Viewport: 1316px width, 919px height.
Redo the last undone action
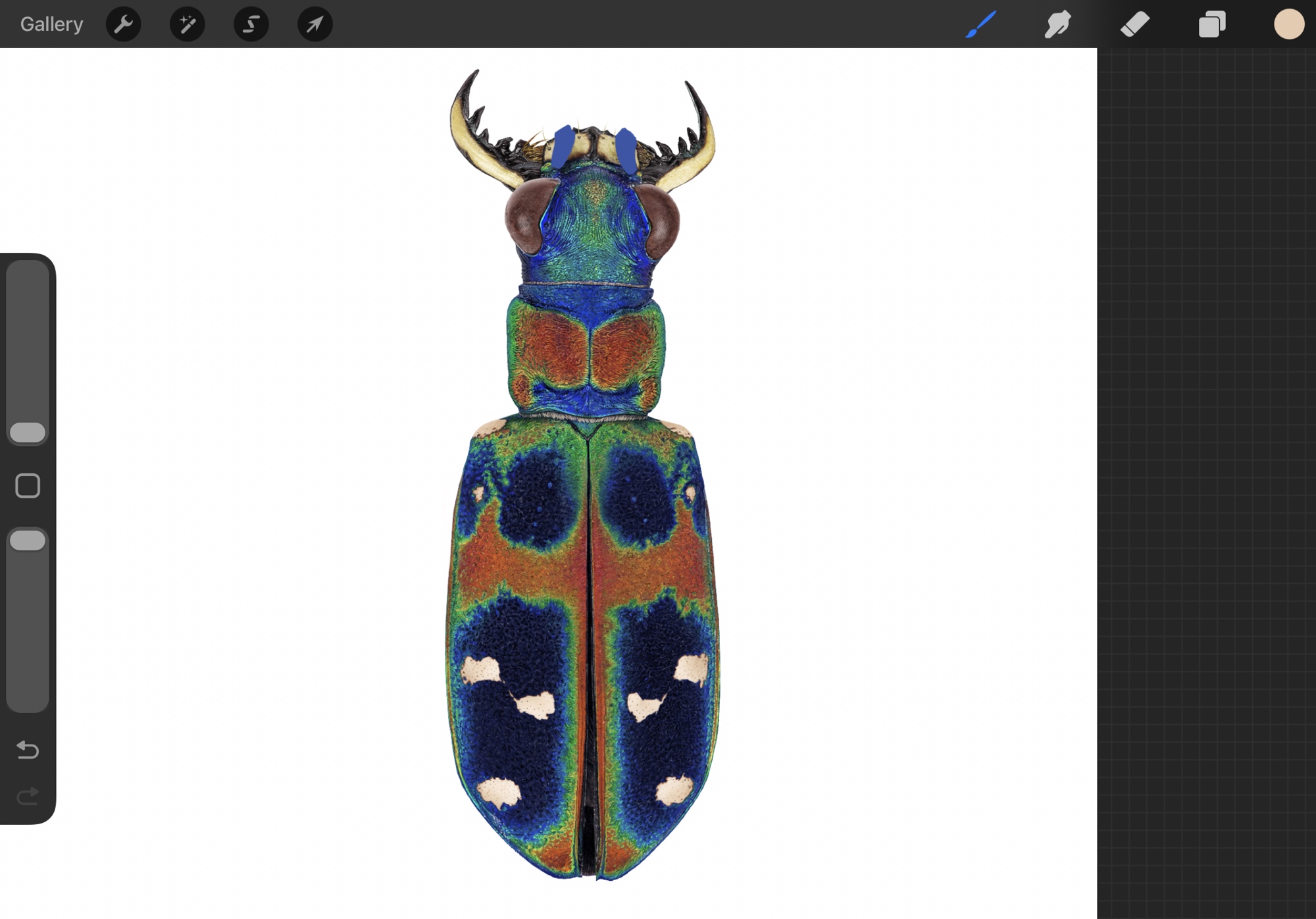point(28,797)
